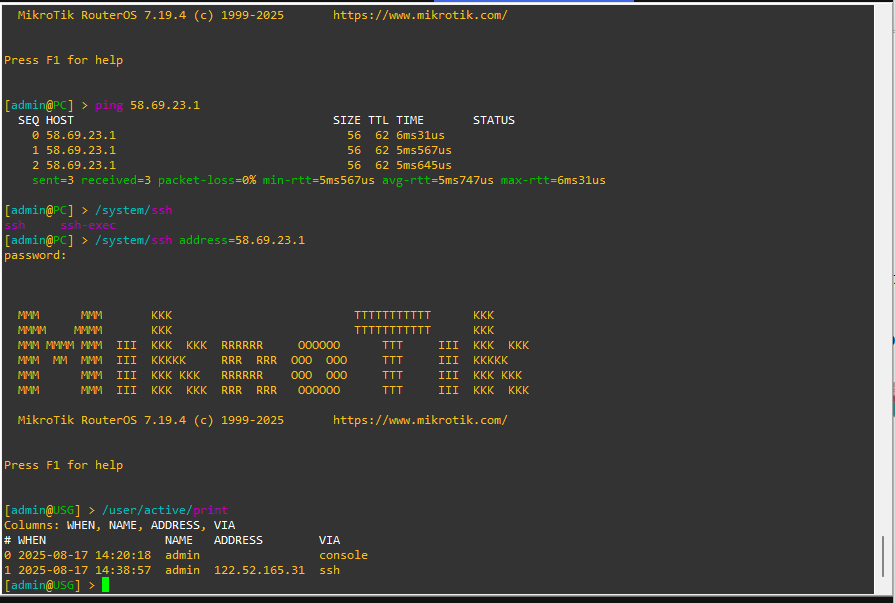
Task: Click 'admin' in the console session row
Action: tap(183, 555)
